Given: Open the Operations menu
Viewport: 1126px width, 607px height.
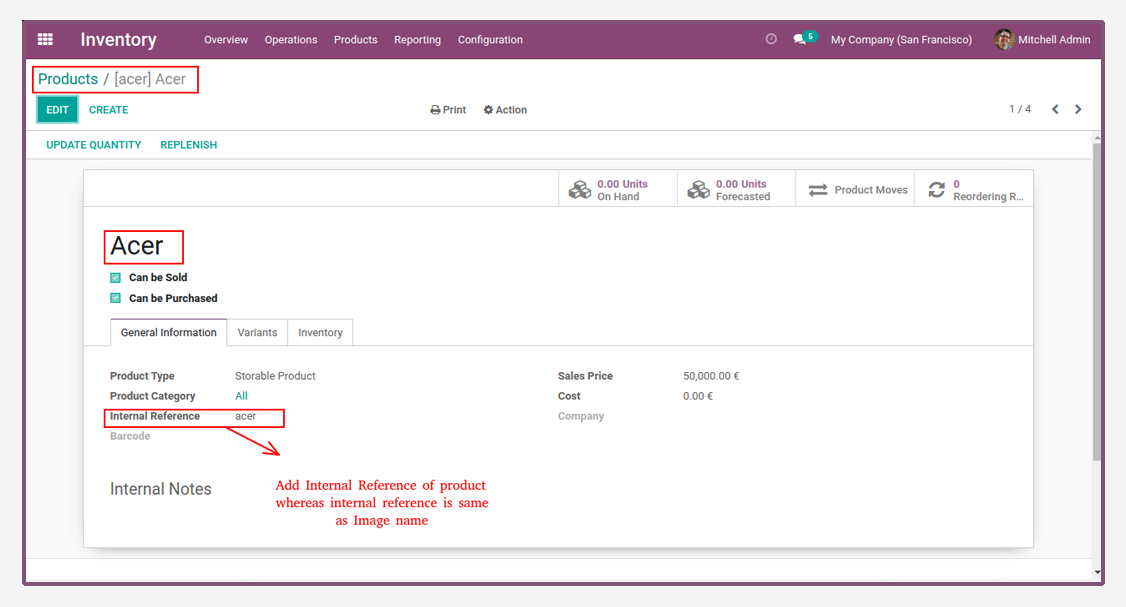Looking at the screenshot, I should (291, 40).
